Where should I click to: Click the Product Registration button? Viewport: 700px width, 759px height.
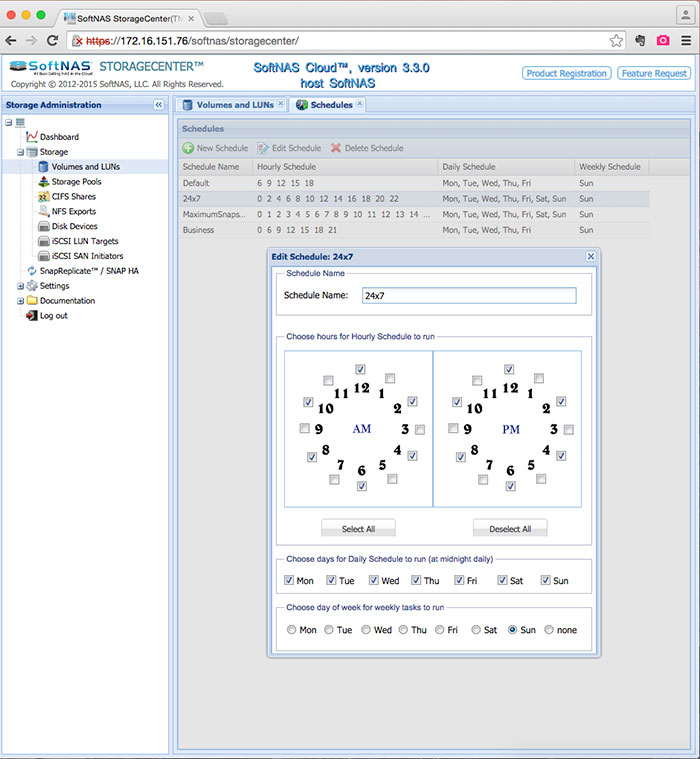[x=566, y=73]
